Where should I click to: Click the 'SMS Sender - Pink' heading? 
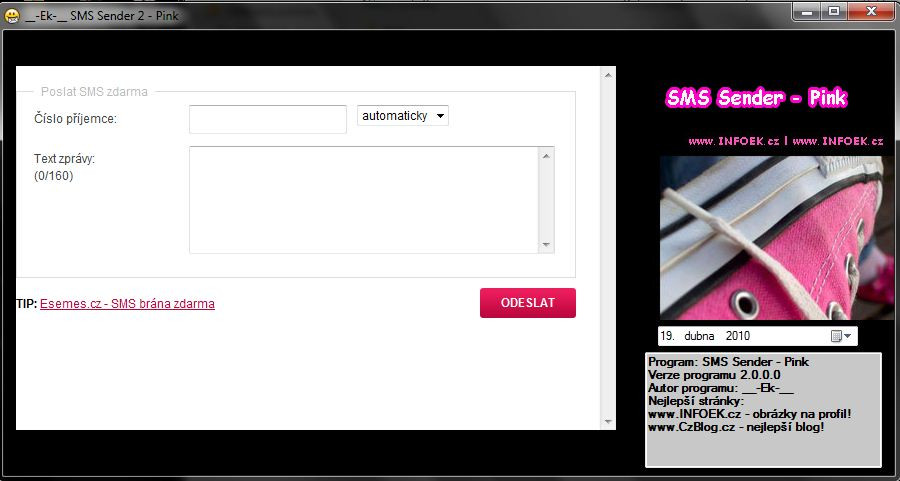tap(757, 98)
